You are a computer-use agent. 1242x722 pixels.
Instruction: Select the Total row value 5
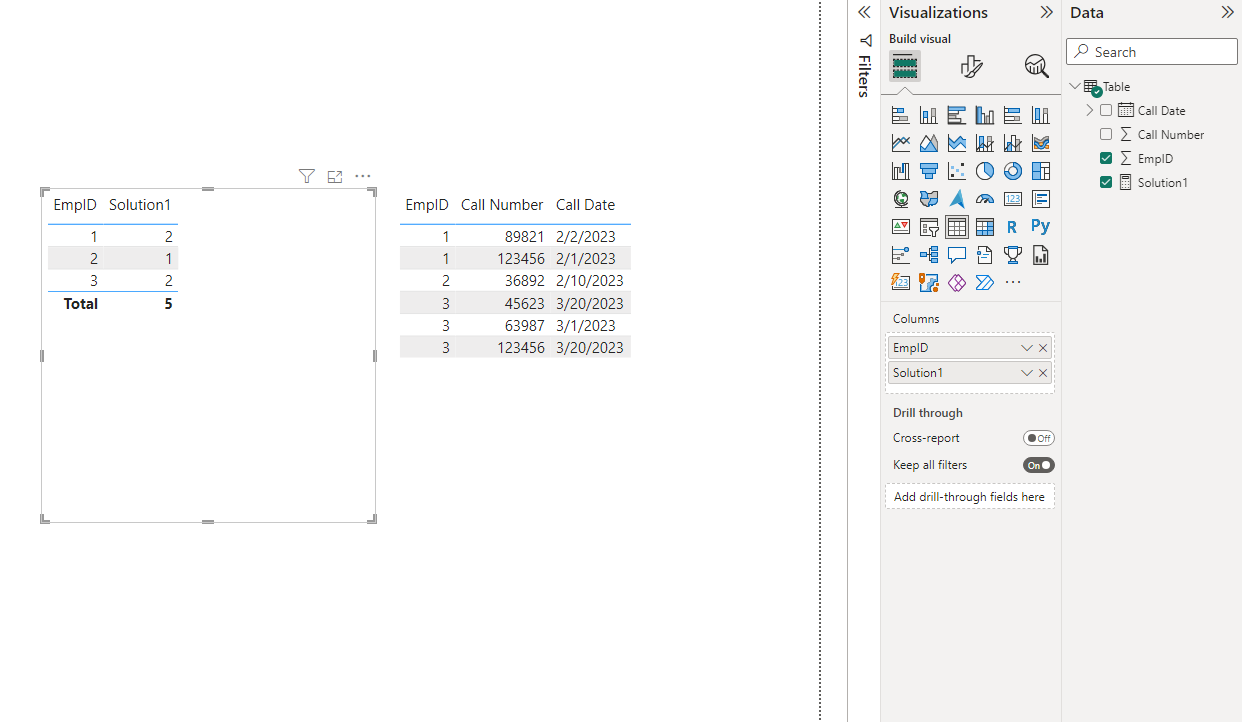(x=168, y=303)
